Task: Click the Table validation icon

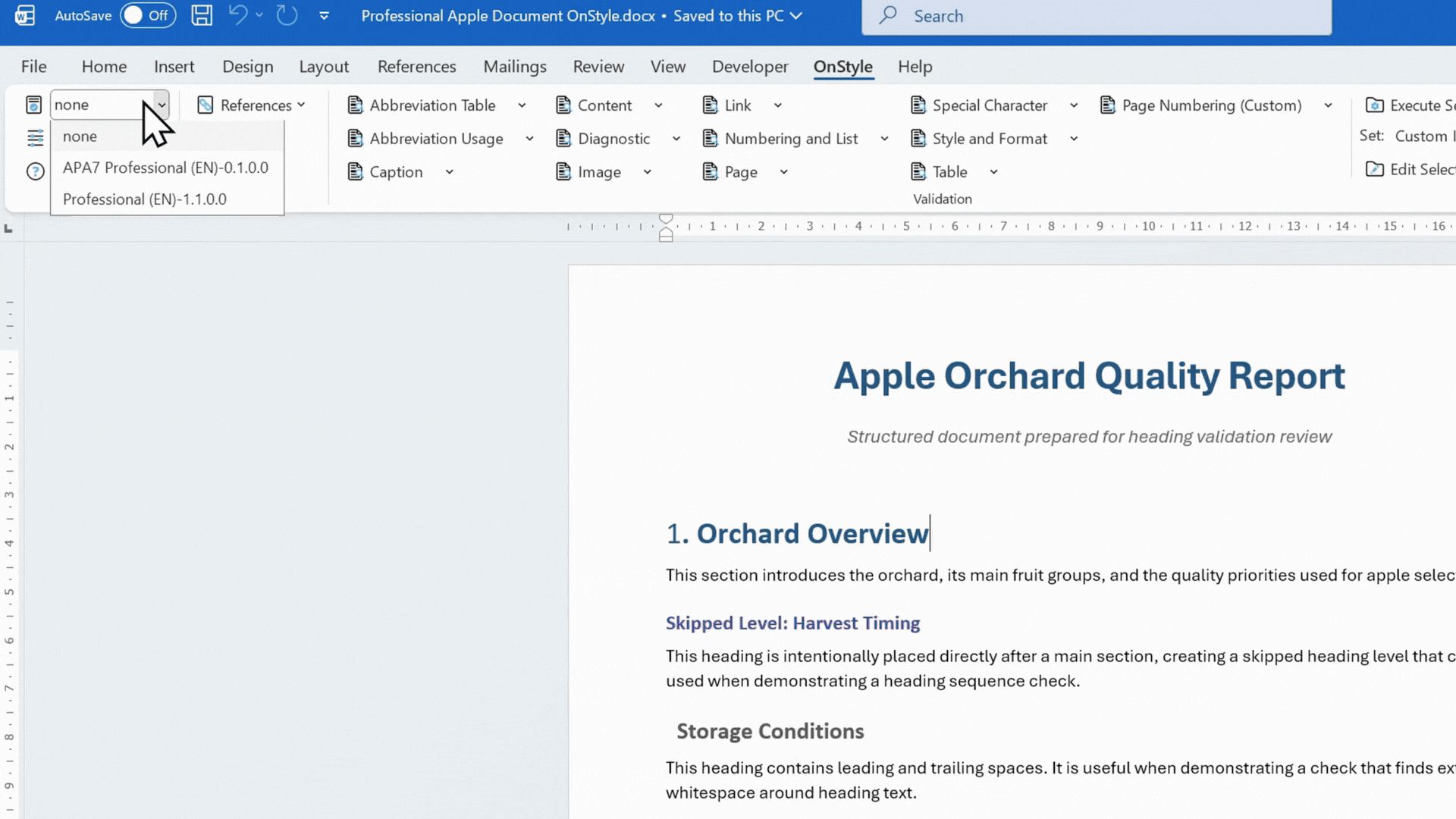Action: [x=918, y=172]
